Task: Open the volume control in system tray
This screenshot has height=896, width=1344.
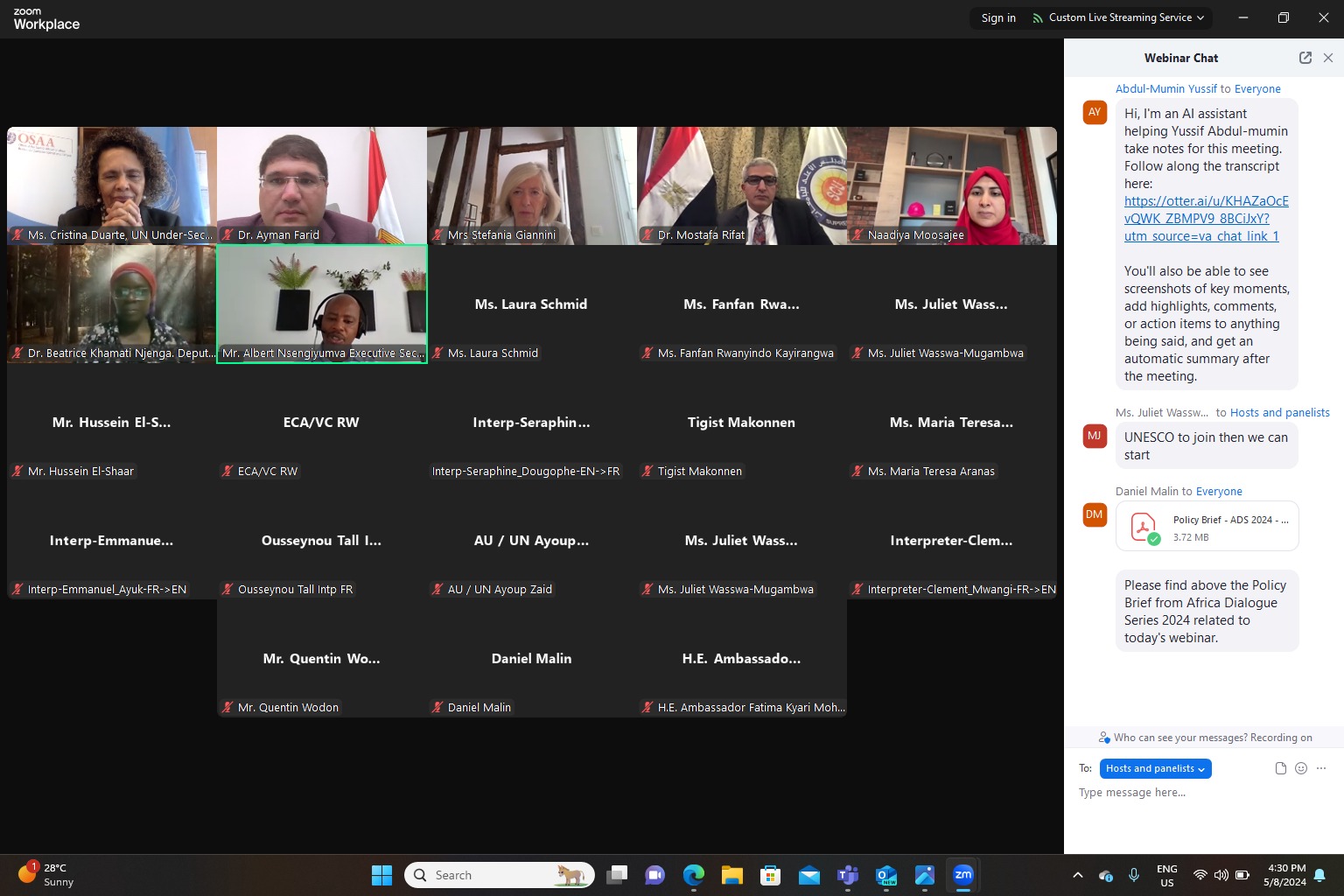Action: click(x=1221, y=875)
